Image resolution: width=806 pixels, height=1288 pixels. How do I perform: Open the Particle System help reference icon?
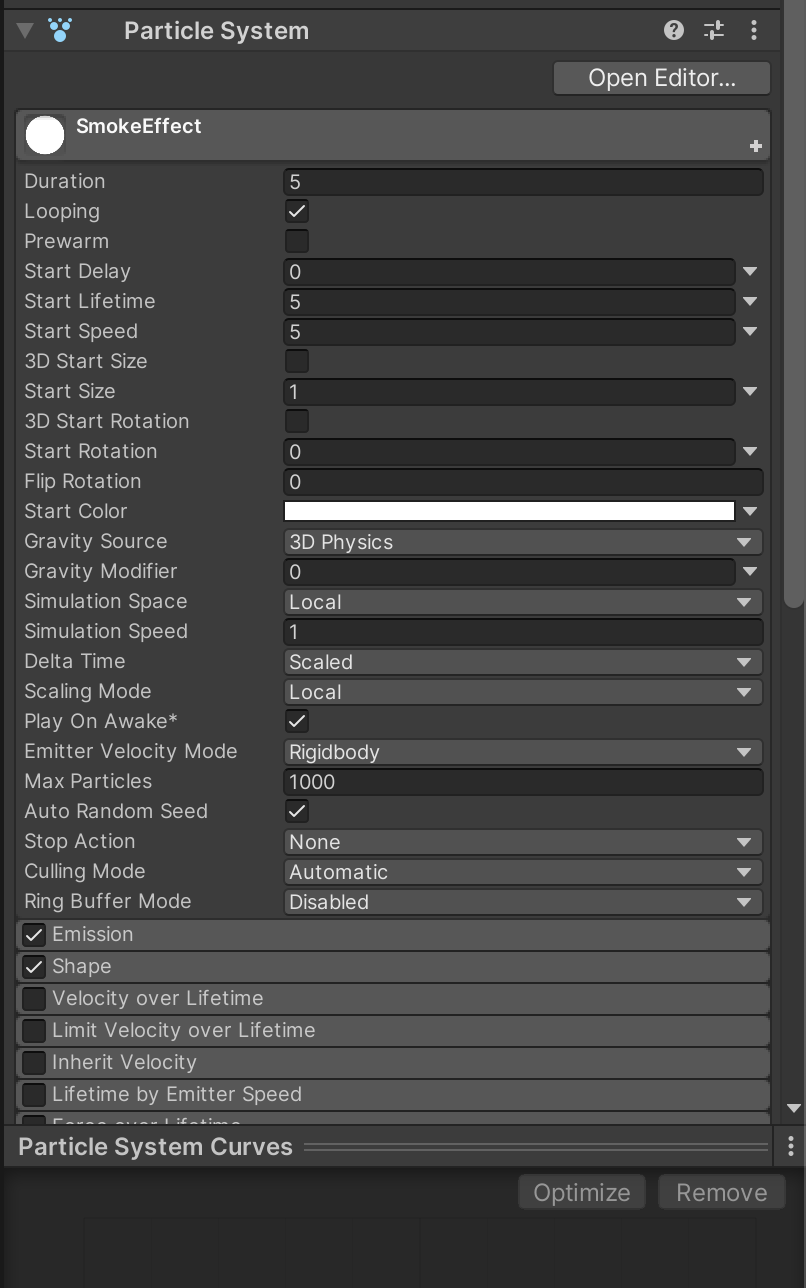(674, 31)
